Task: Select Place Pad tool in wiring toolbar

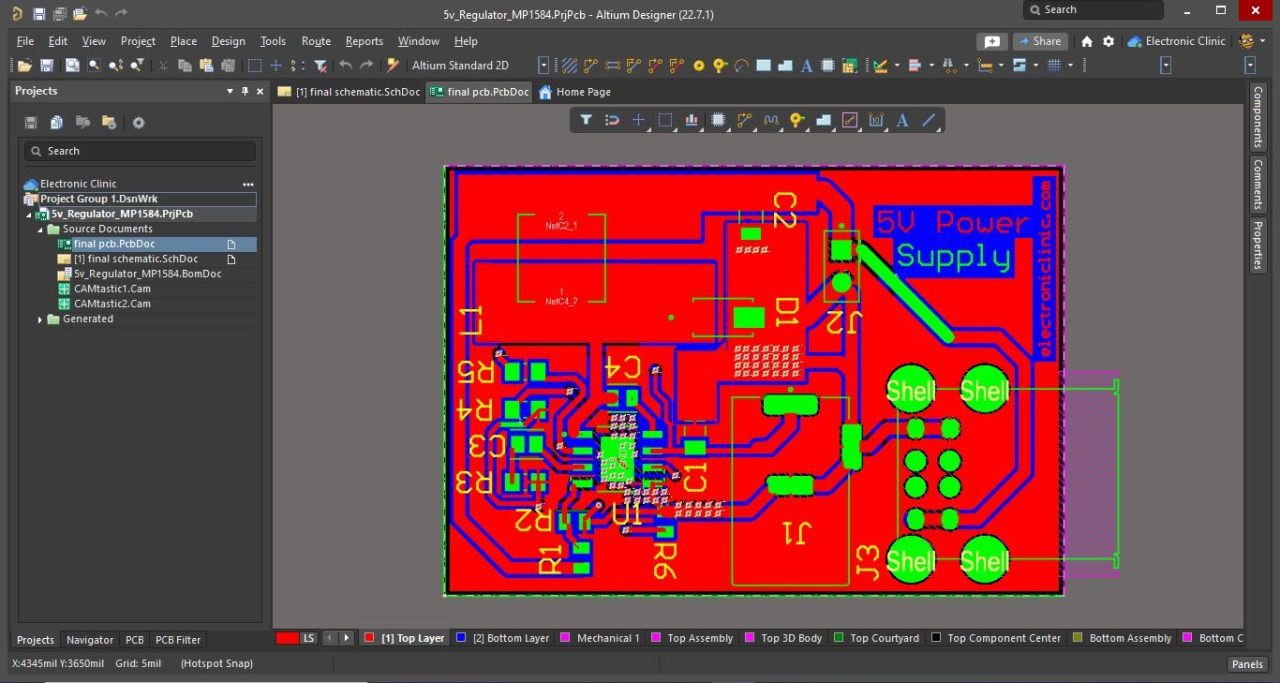Action: [699, 65]
